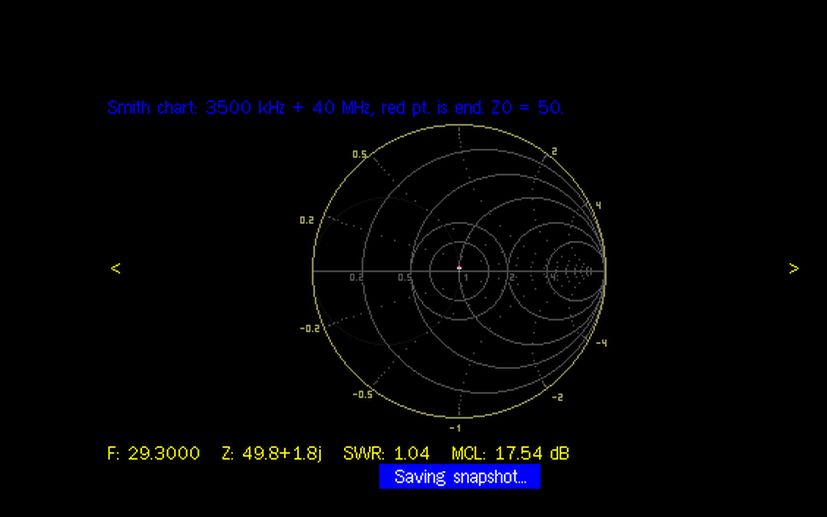Image resolution: width=827 pixels, height=517 pixels.
Task: Click the -2 reactance label at lower right
Action: (556, 397)
